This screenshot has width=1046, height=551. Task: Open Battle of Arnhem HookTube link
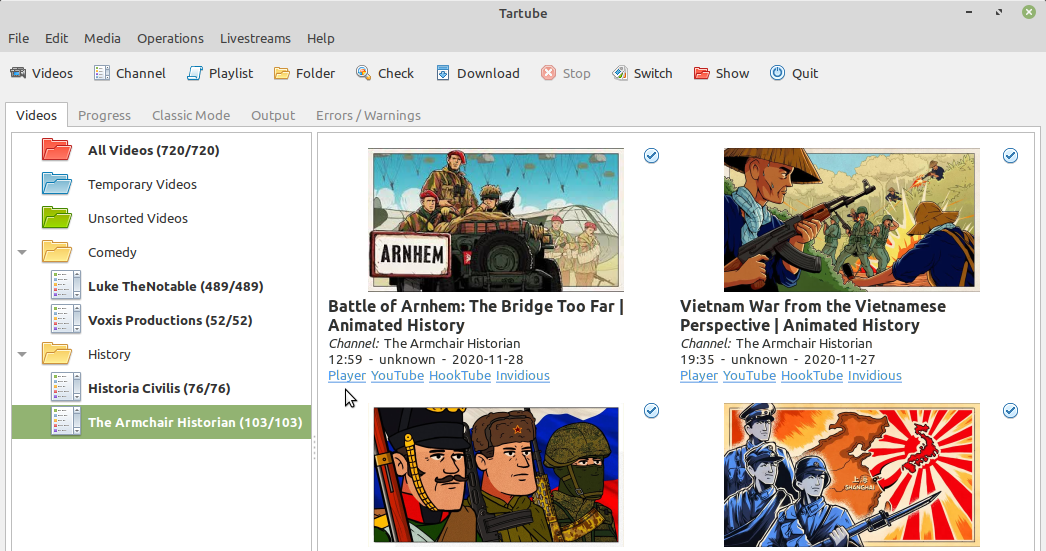[460, 375]
